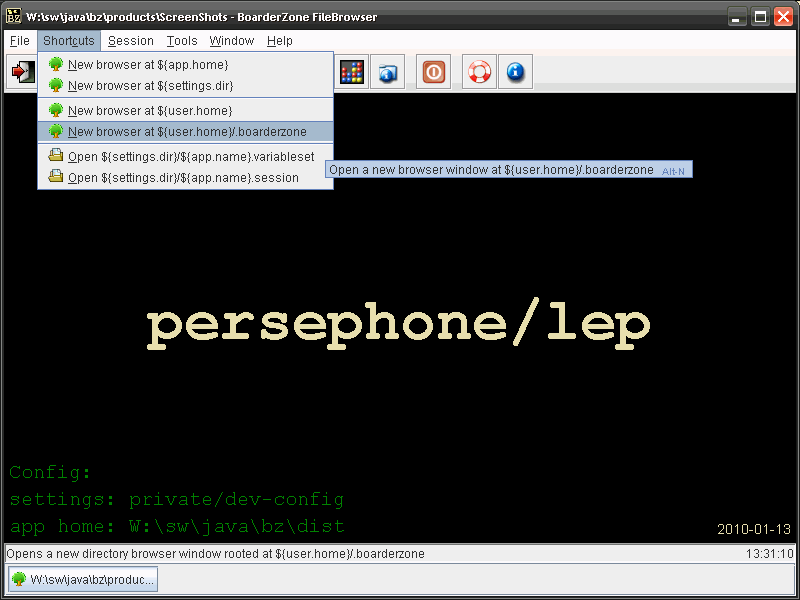800x600 pixels.
Task: Click the 13:31:10 clock in status bar
Action: coord(769,554)
